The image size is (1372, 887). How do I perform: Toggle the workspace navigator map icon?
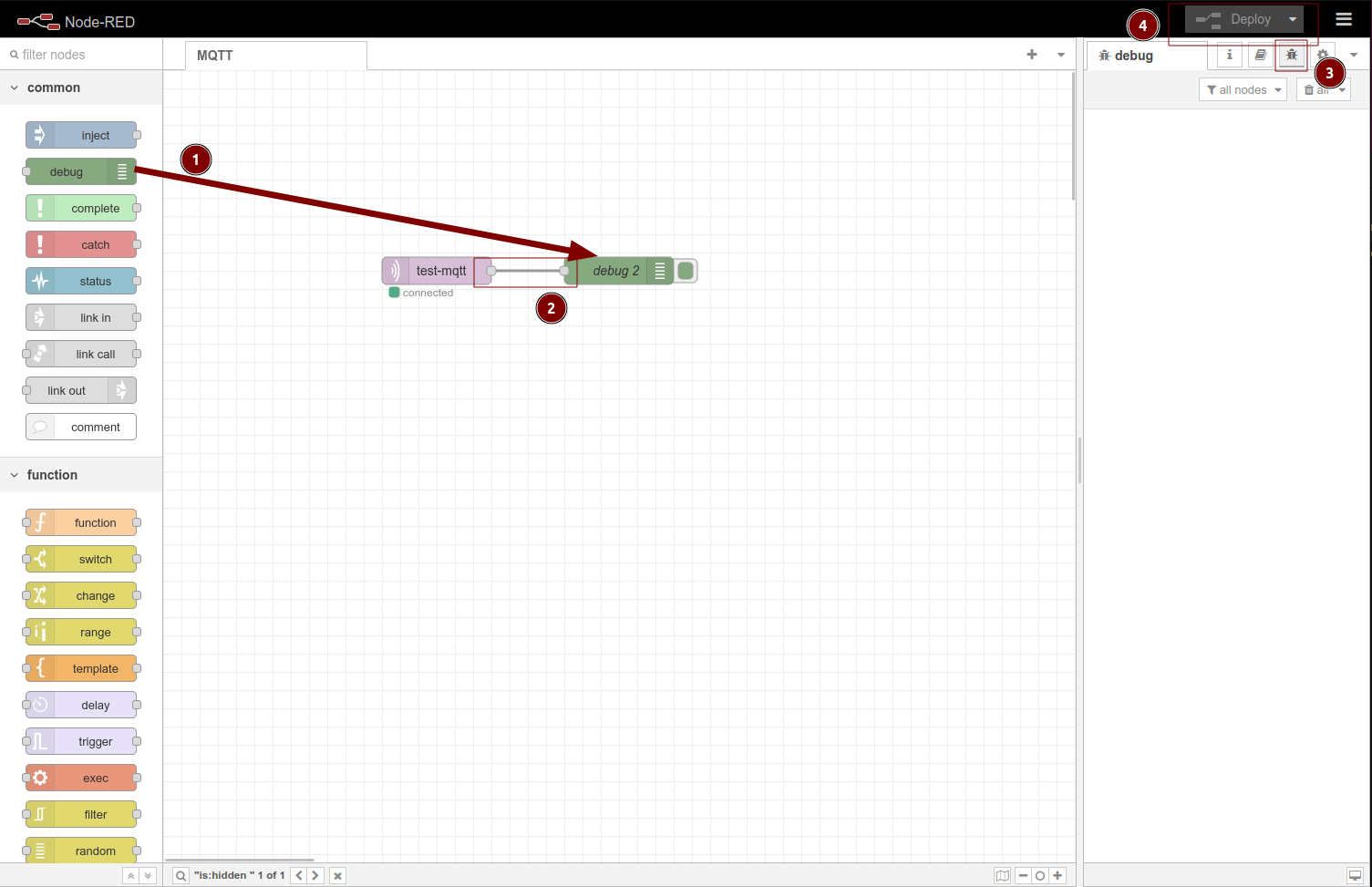(x=1002, y=875)
